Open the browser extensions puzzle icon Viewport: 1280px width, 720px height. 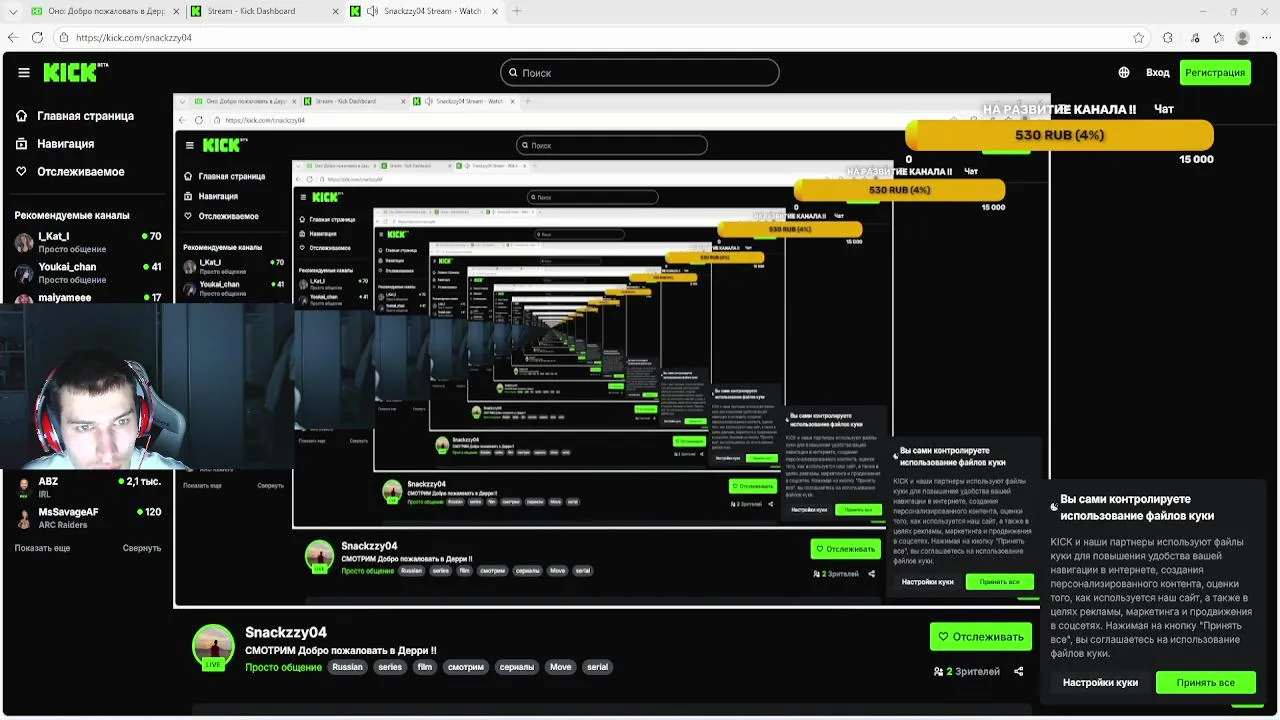pos(1168,38)
